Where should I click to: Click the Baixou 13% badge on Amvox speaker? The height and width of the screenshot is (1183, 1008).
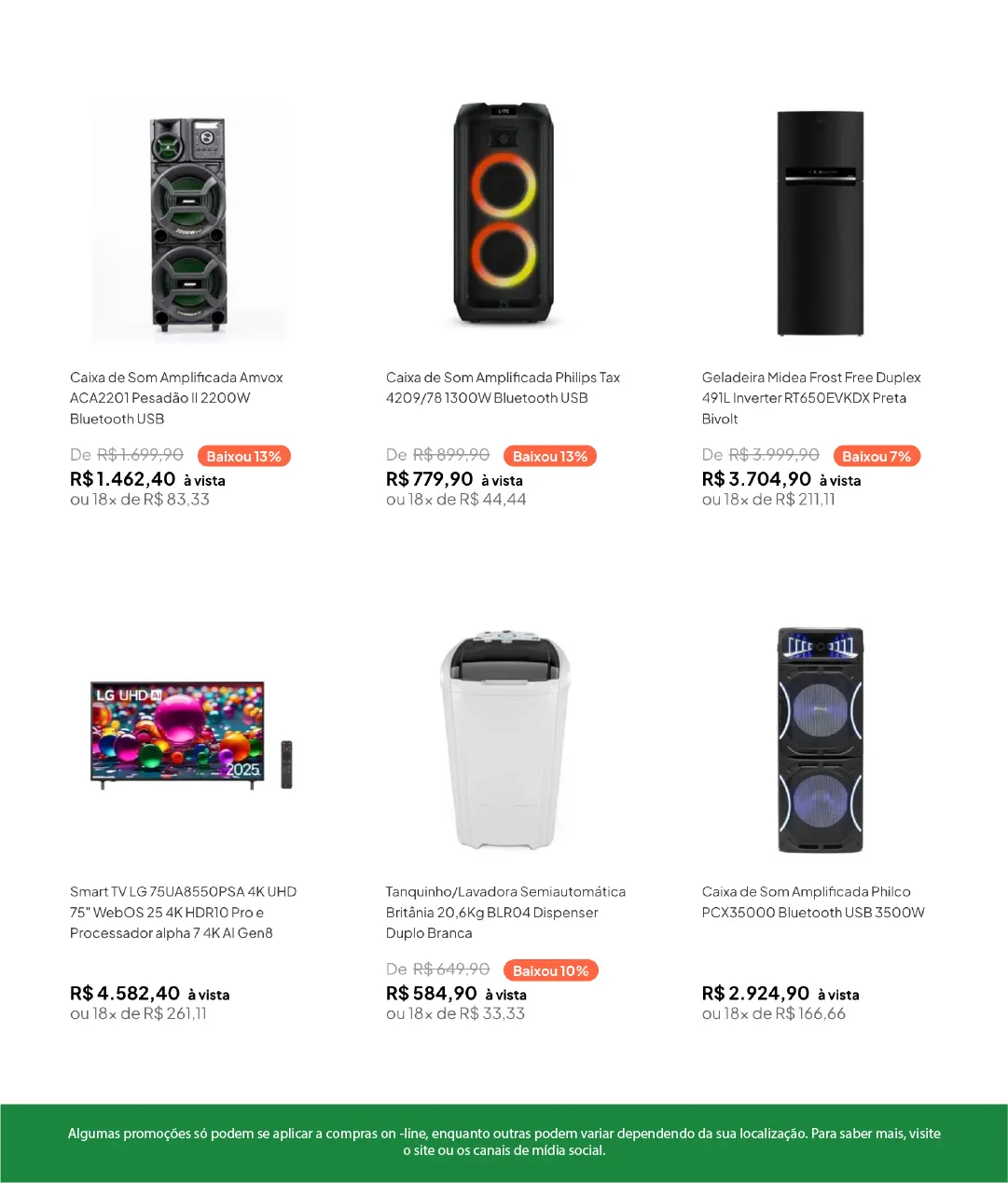pyautogui.click(x=243, y=457)
